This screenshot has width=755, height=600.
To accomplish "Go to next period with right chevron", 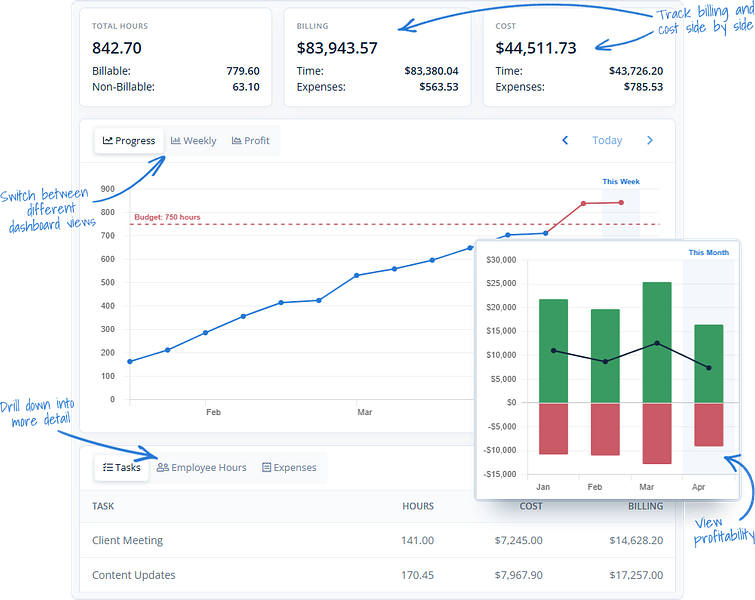I will pos(650,140).
